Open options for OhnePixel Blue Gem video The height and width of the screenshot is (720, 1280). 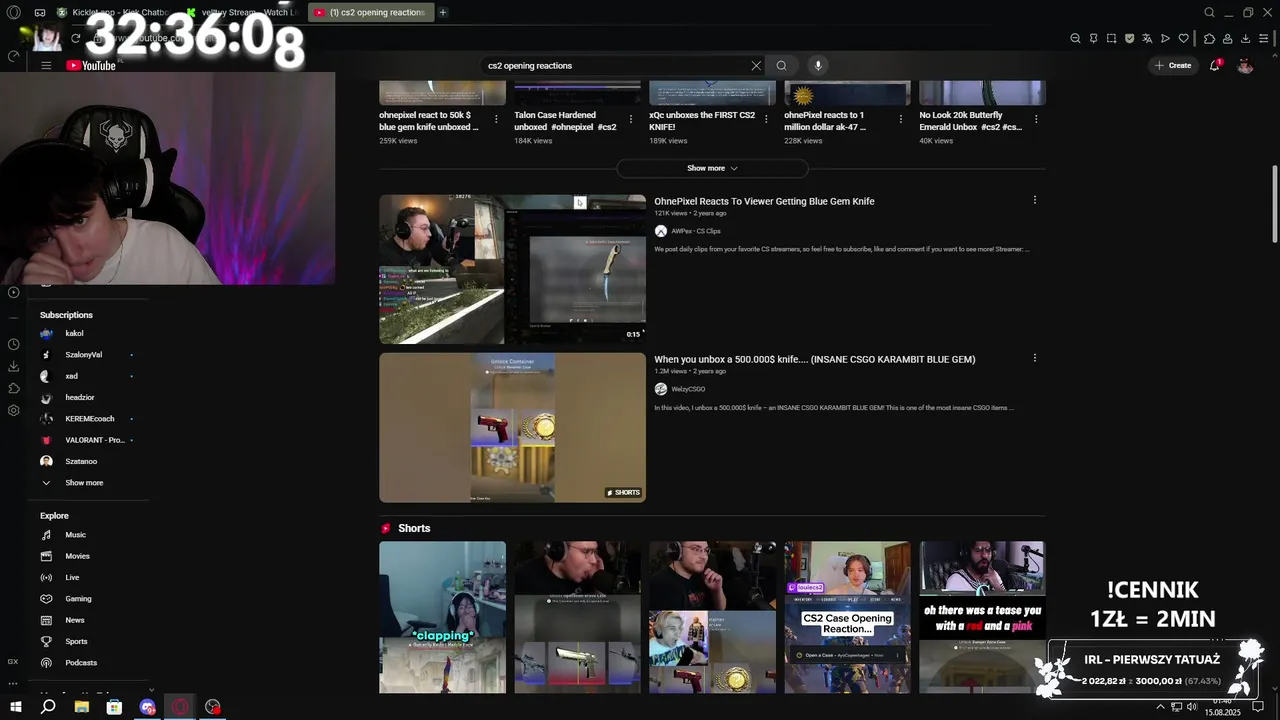point(1034,200)
